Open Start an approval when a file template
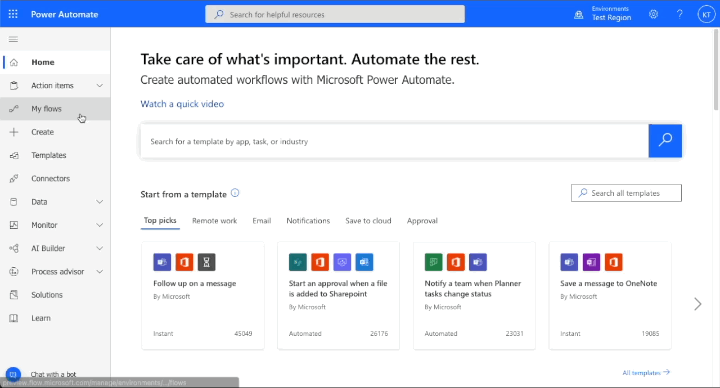The image size is (720, 388). [x=338, y=295]
